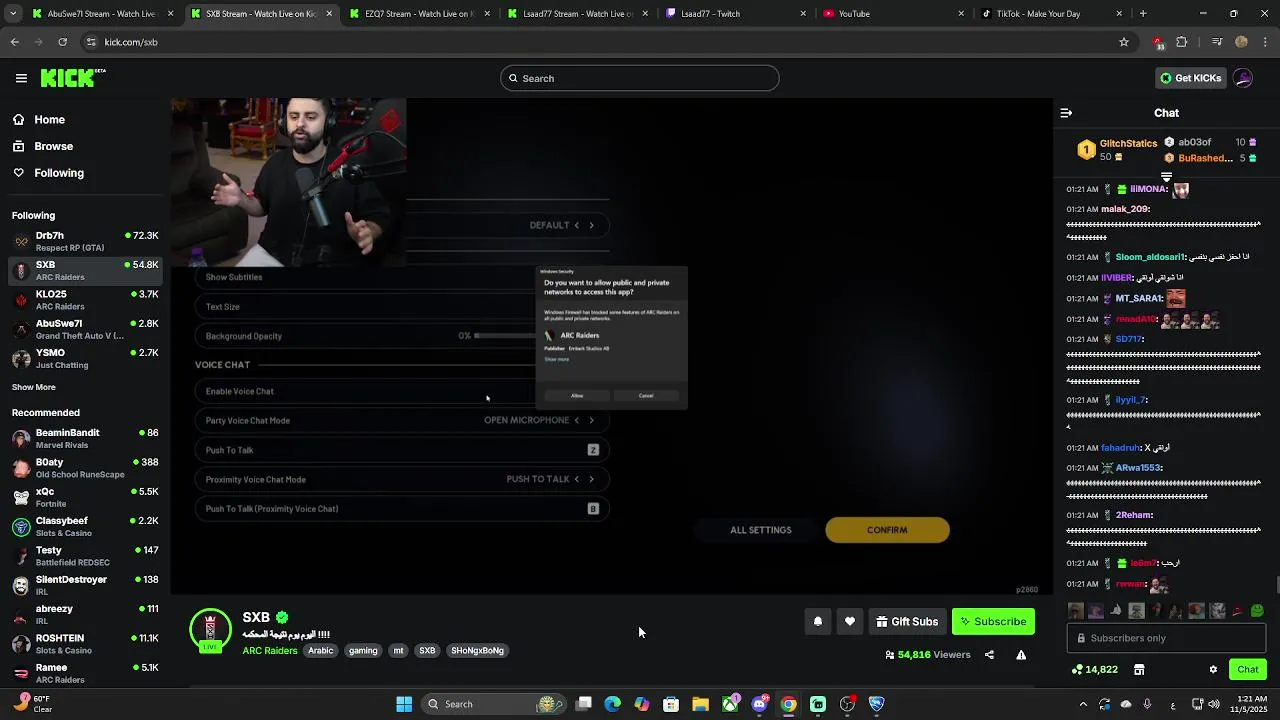Screen dimensions: 1280x720
Task: Click chat panel vertical scrollbar
Action: [1276, 585]
